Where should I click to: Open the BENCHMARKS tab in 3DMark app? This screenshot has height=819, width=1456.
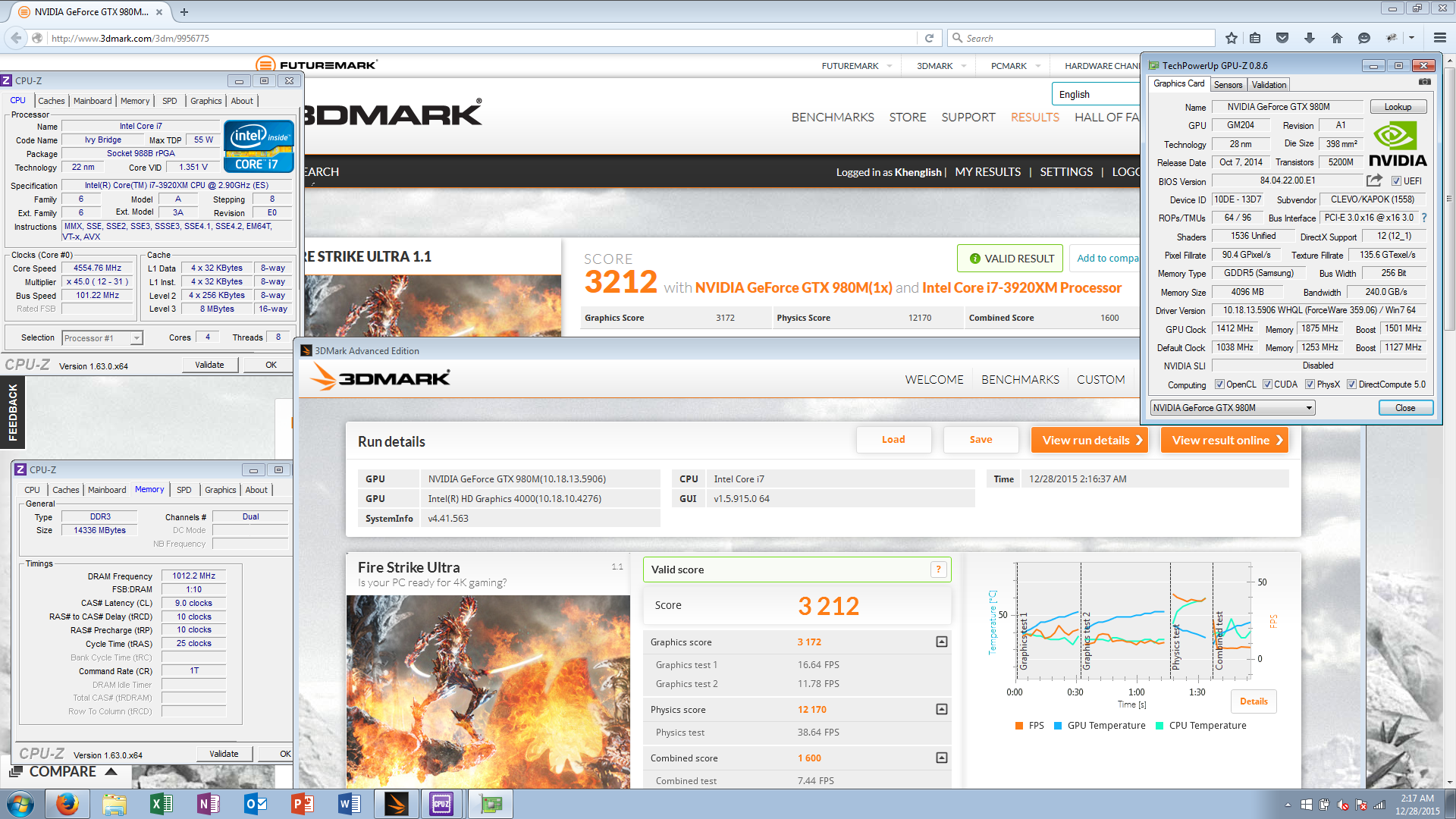coord(1020,379)
